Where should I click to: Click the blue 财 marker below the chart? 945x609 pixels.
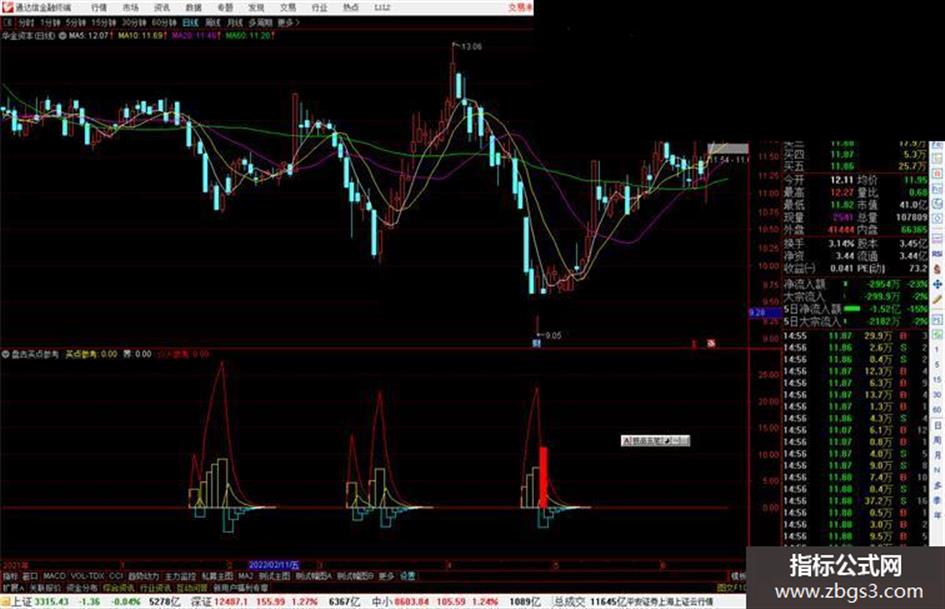pos(536,343)
